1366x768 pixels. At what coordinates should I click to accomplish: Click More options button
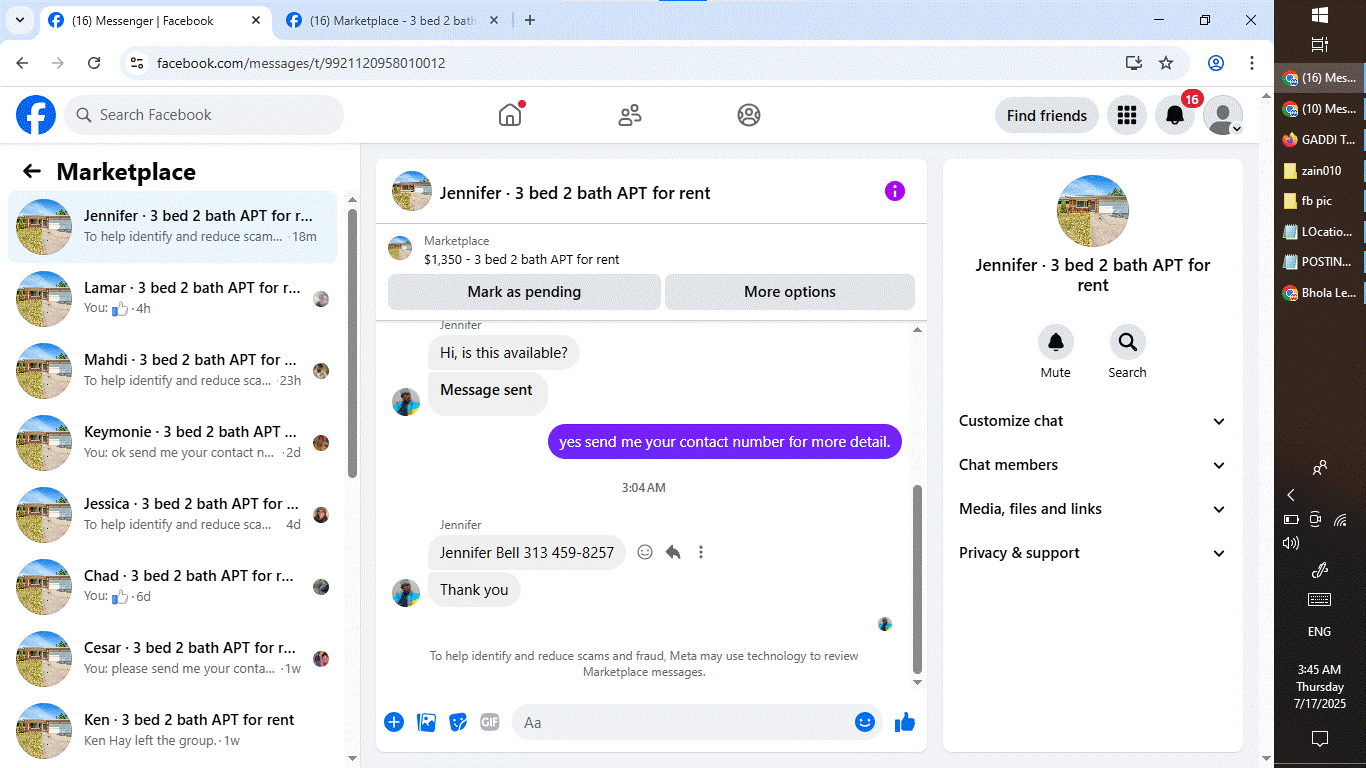(790, 292)
